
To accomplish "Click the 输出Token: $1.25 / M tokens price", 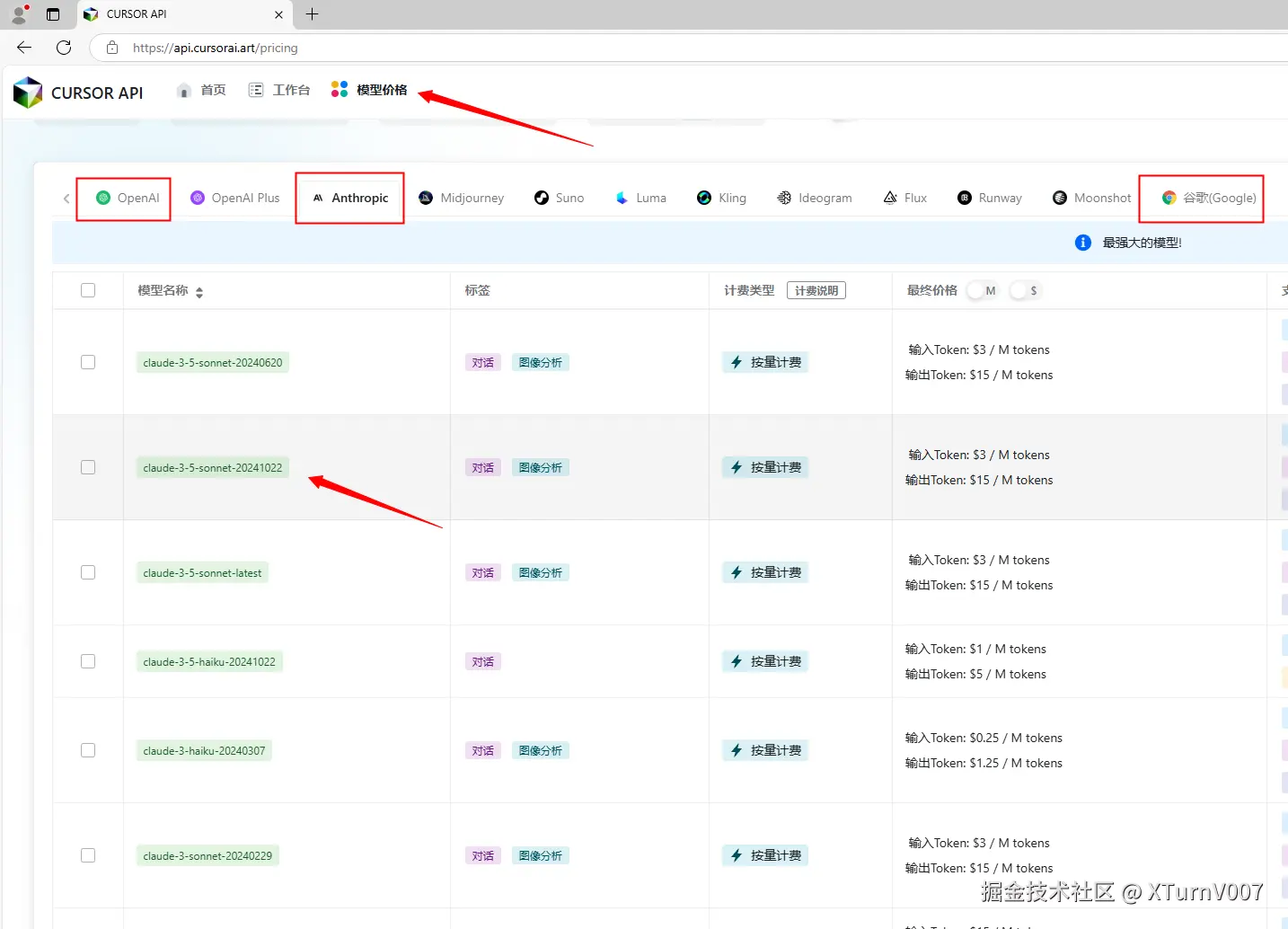I will 984,763.
